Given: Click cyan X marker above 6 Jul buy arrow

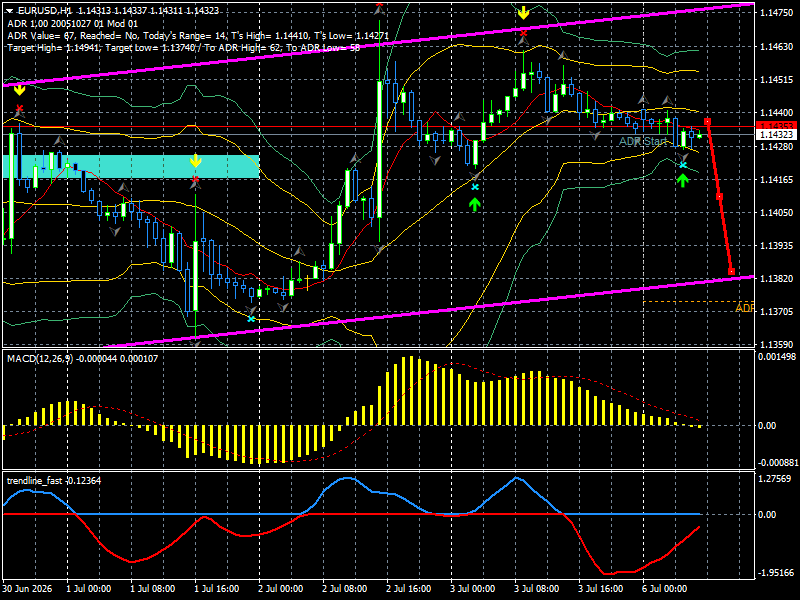Looking at the screenshot, I should [683, 165].
